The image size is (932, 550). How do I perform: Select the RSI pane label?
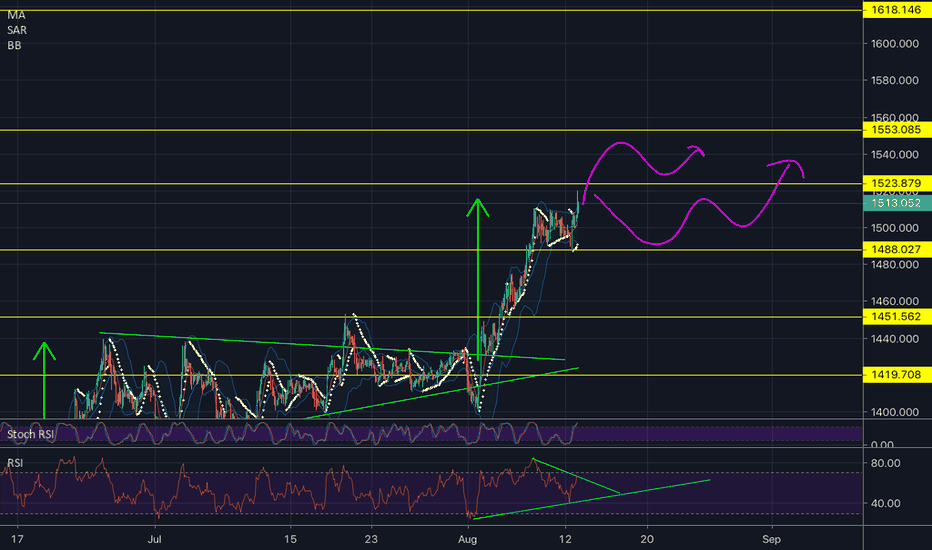15,463
